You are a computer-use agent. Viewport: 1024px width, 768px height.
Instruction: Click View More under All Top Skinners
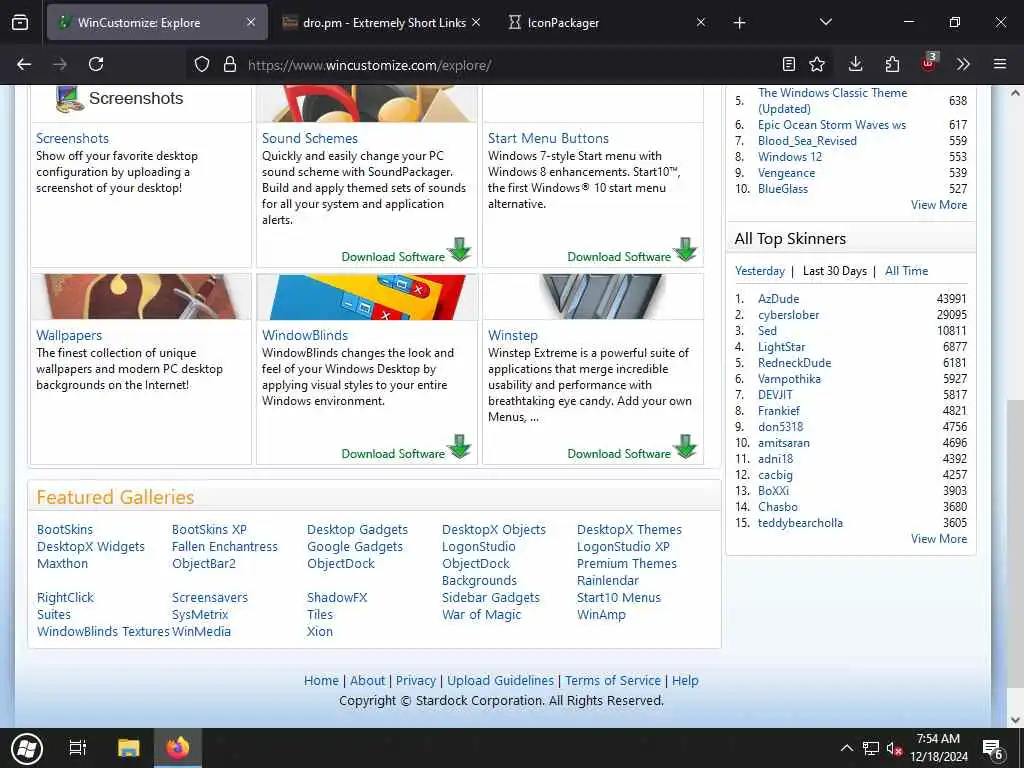point(939,539)
